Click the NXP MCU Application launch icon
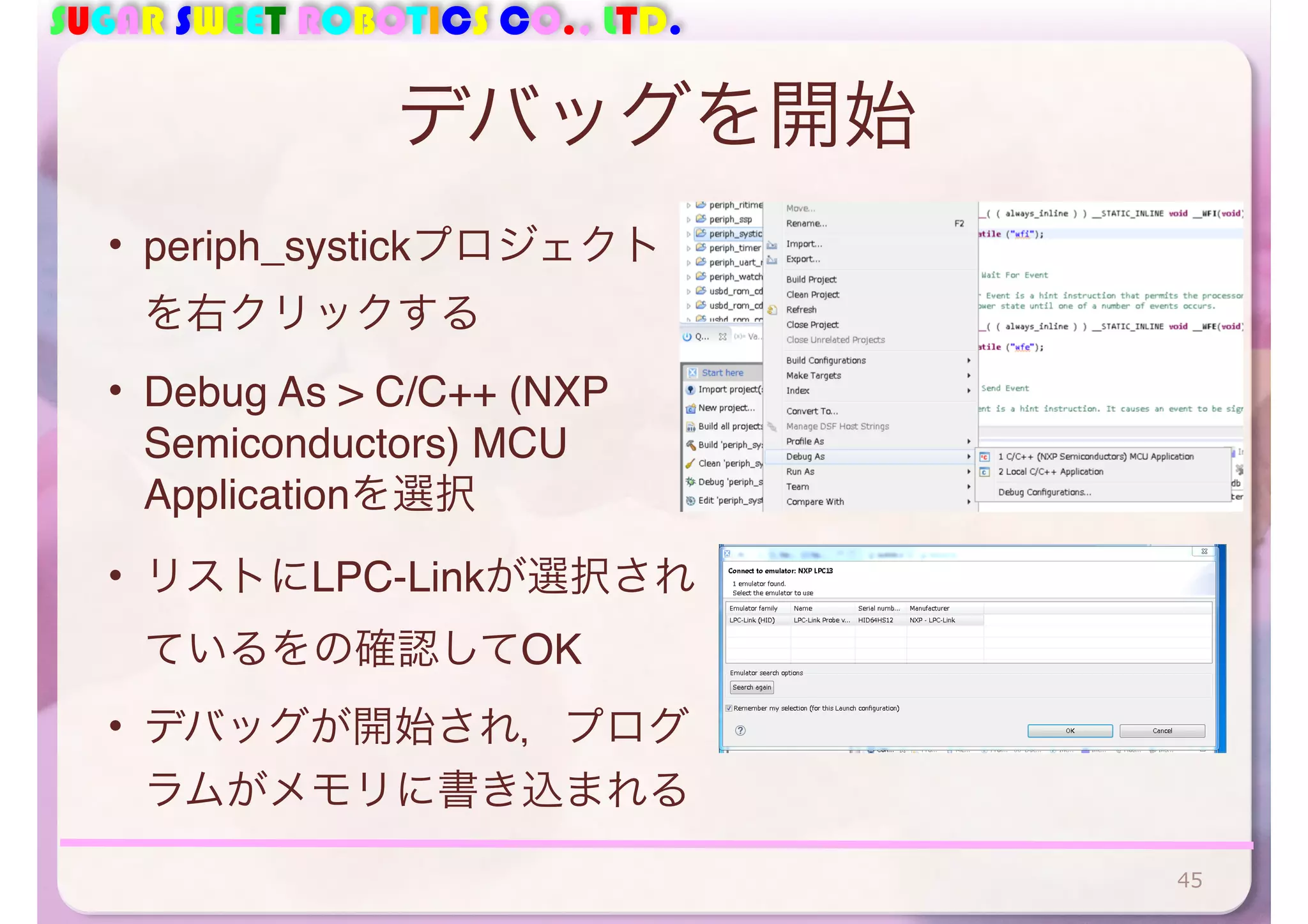Image resolution: width=1308 pixels, height=924 pixels. coord(985,457)
